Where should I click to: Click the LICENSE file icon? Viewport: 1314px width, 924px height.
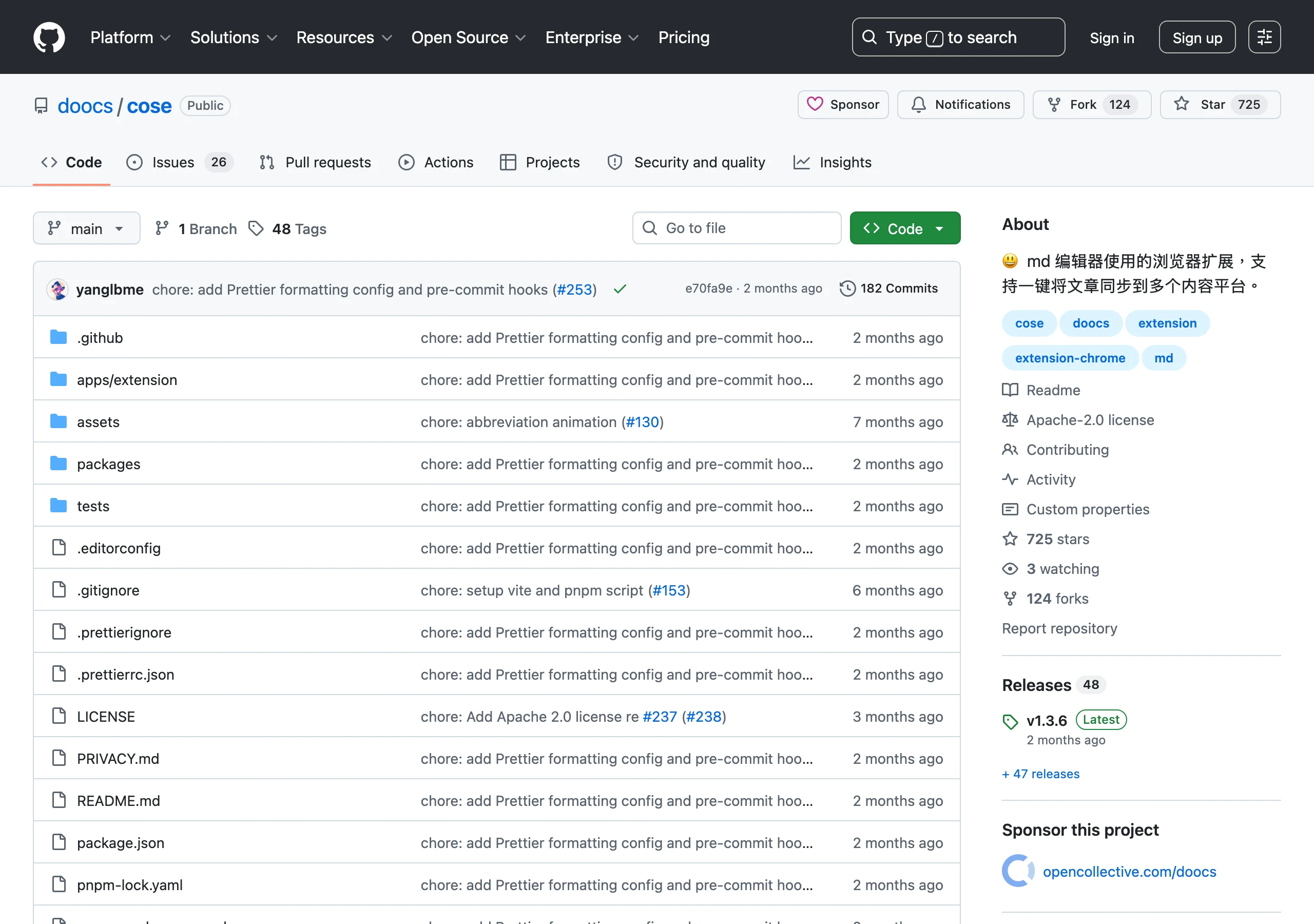click(59, 716)
